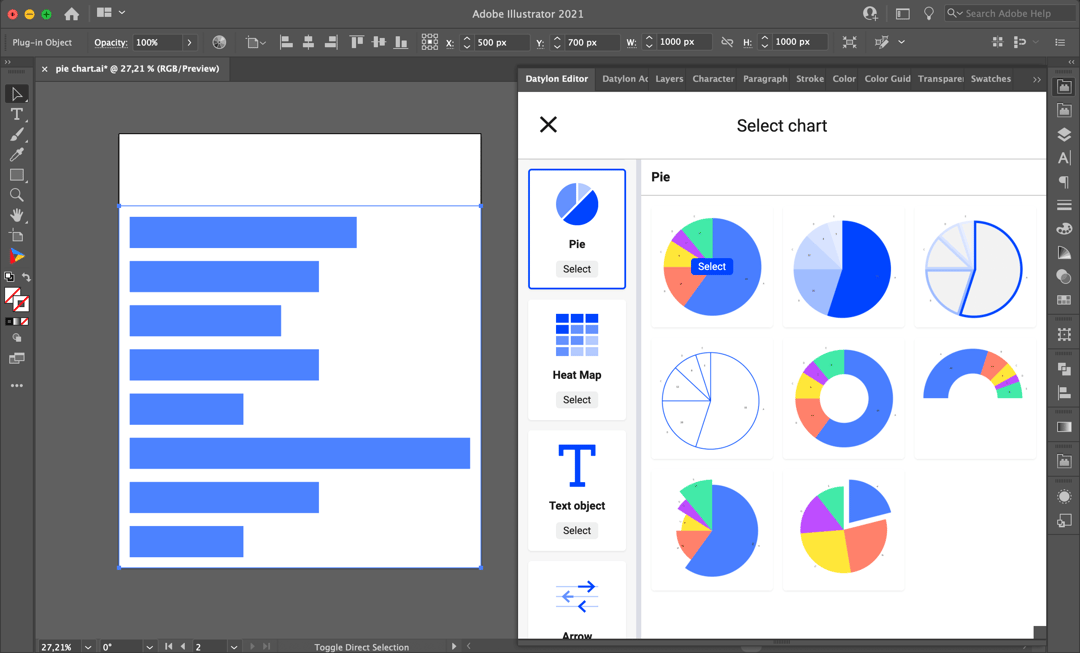Viewport: 1080px width, 653px height.
Task: Select the Rectangle tool
Action: (x=17, y=175)
